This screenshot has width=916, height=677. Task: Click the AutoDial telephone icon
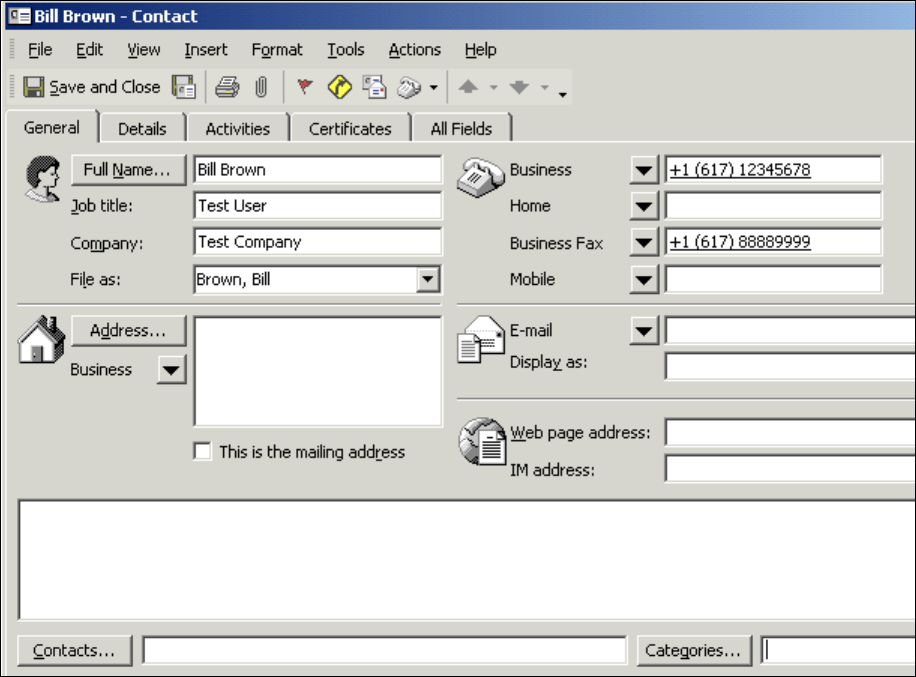coord(409,88)
